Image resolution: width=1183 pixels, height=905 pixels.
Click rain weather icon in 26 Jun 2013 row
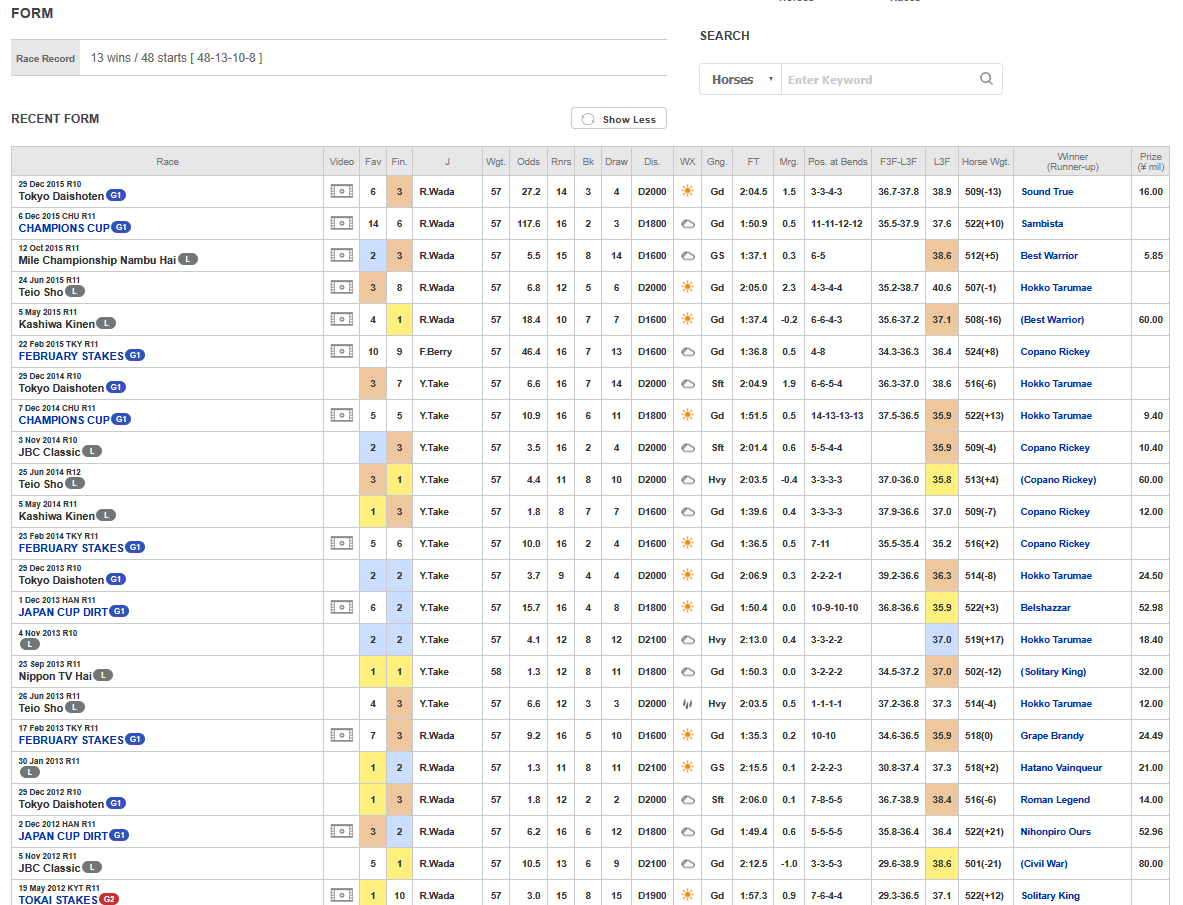pos(687,704)
